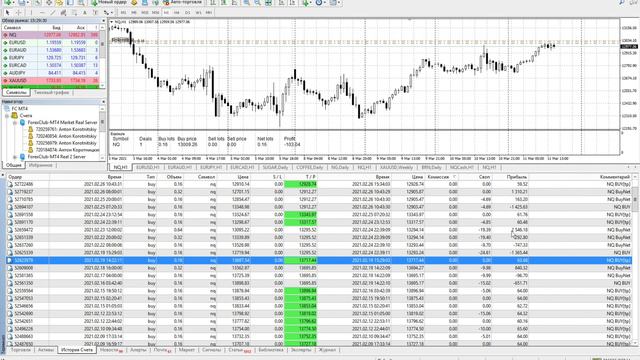
Task: Open the Strategy Tester toolbar icon
Action: [81, 2]
